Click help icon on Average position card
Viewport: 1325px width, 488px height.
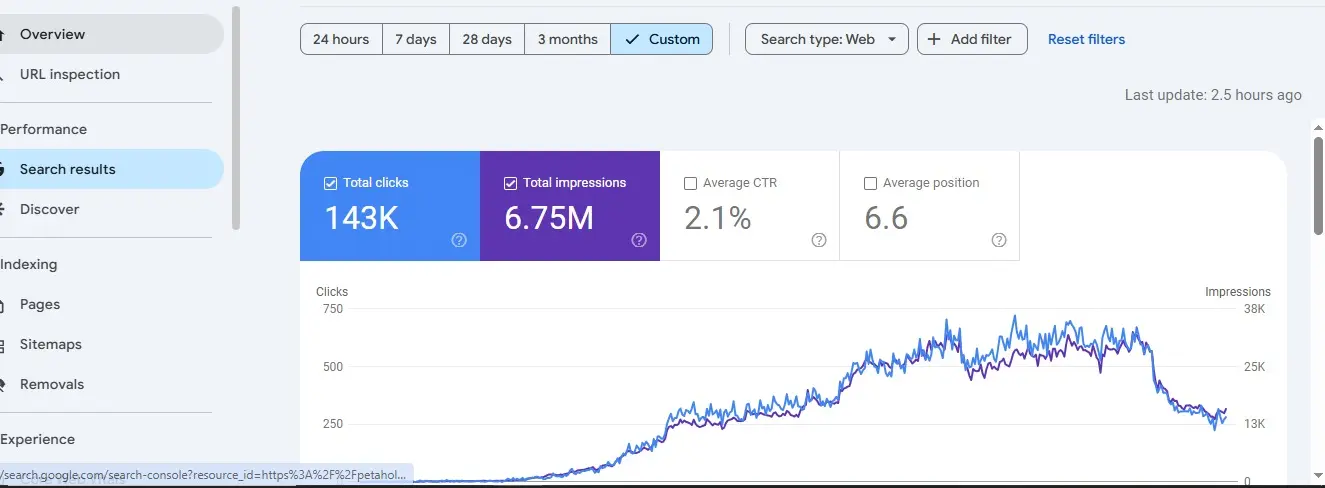(999, 240)
